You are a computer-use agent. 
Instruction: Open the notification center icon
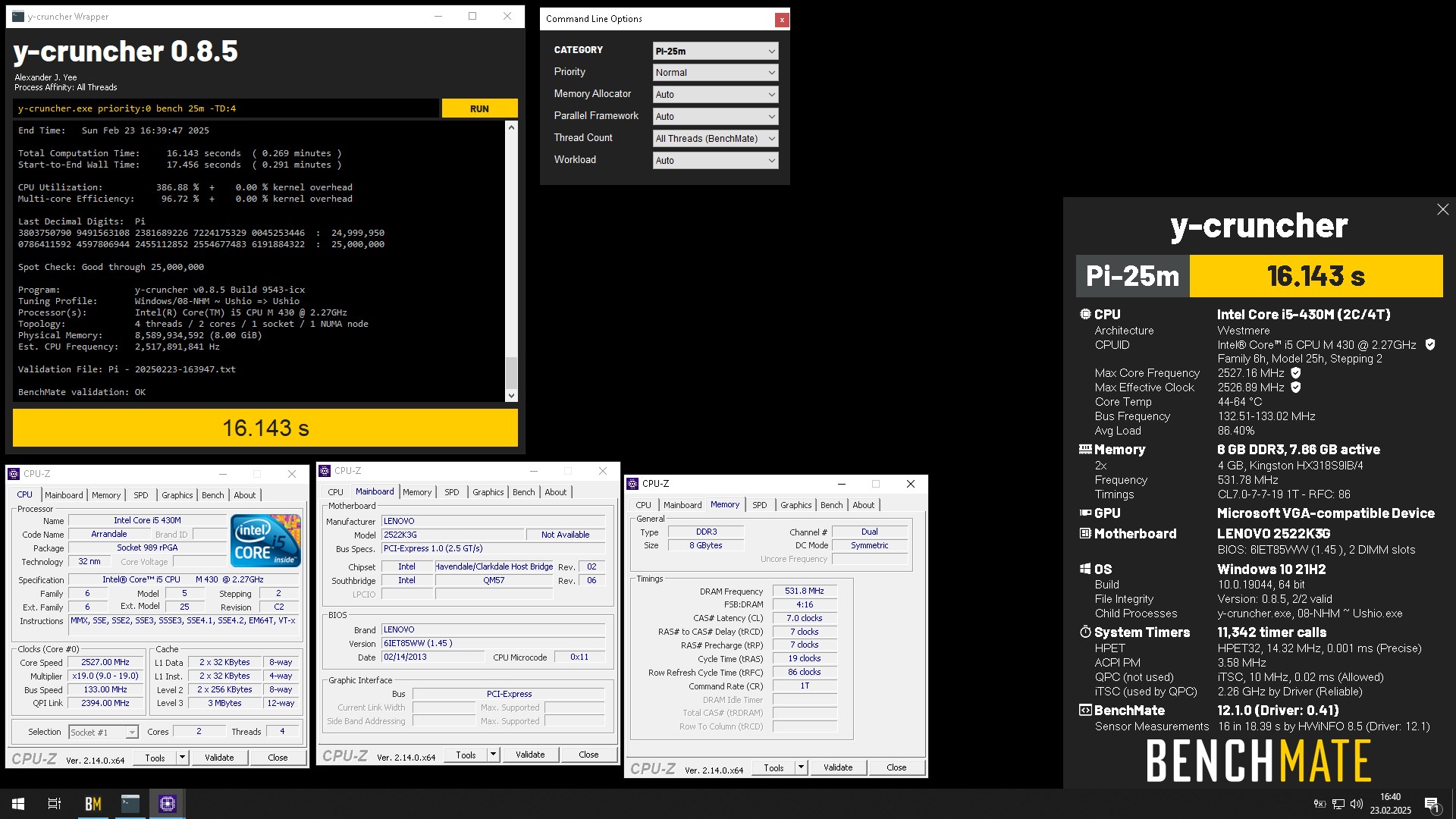coord(1432,804)
